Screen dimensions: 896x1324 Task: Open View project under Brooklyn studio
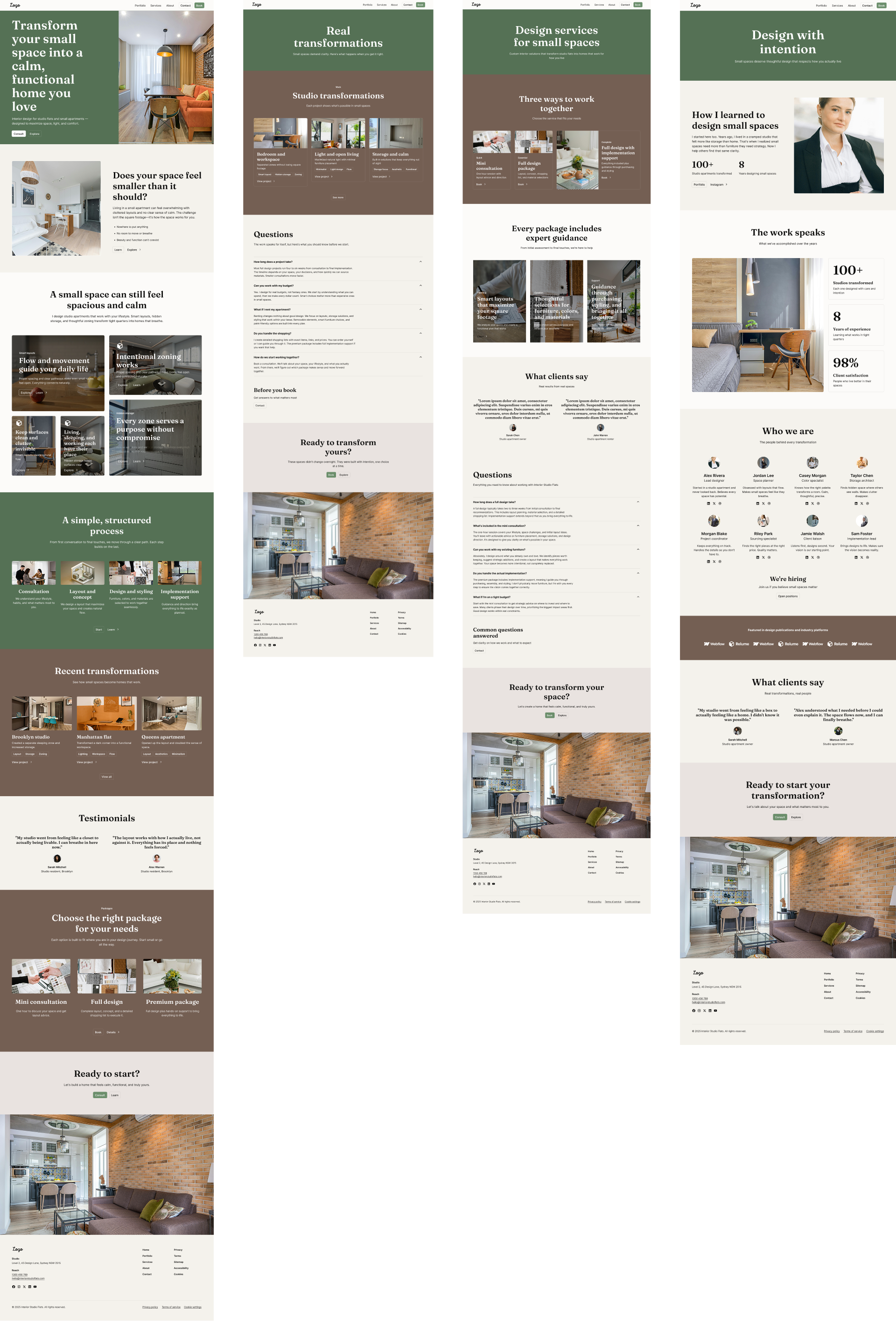pos(21,762)
